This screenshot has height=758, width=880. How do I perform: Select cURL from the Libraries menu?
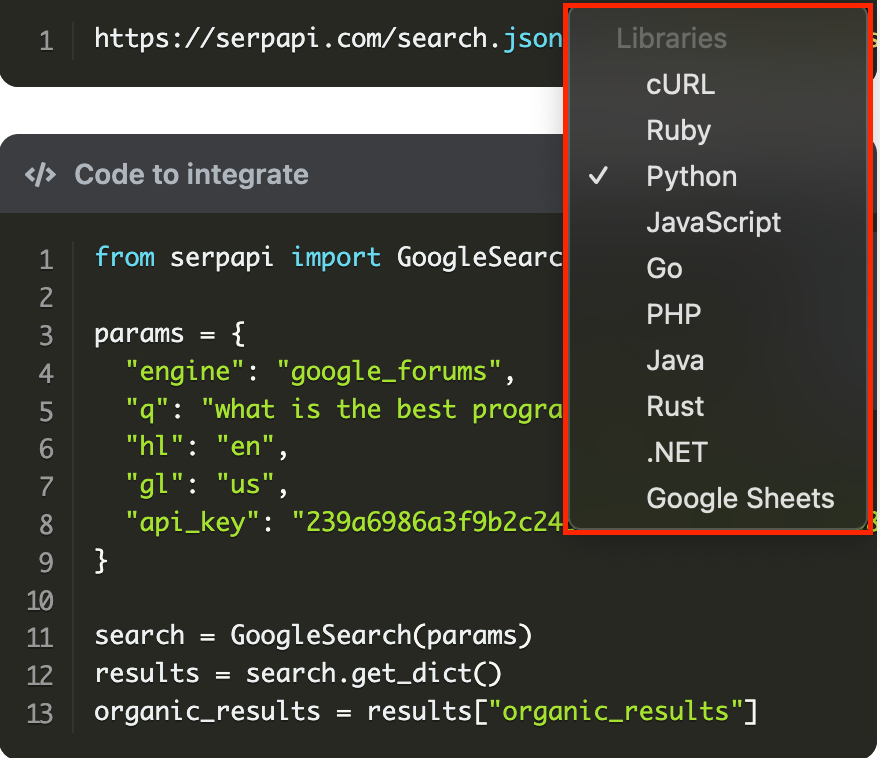680,85
